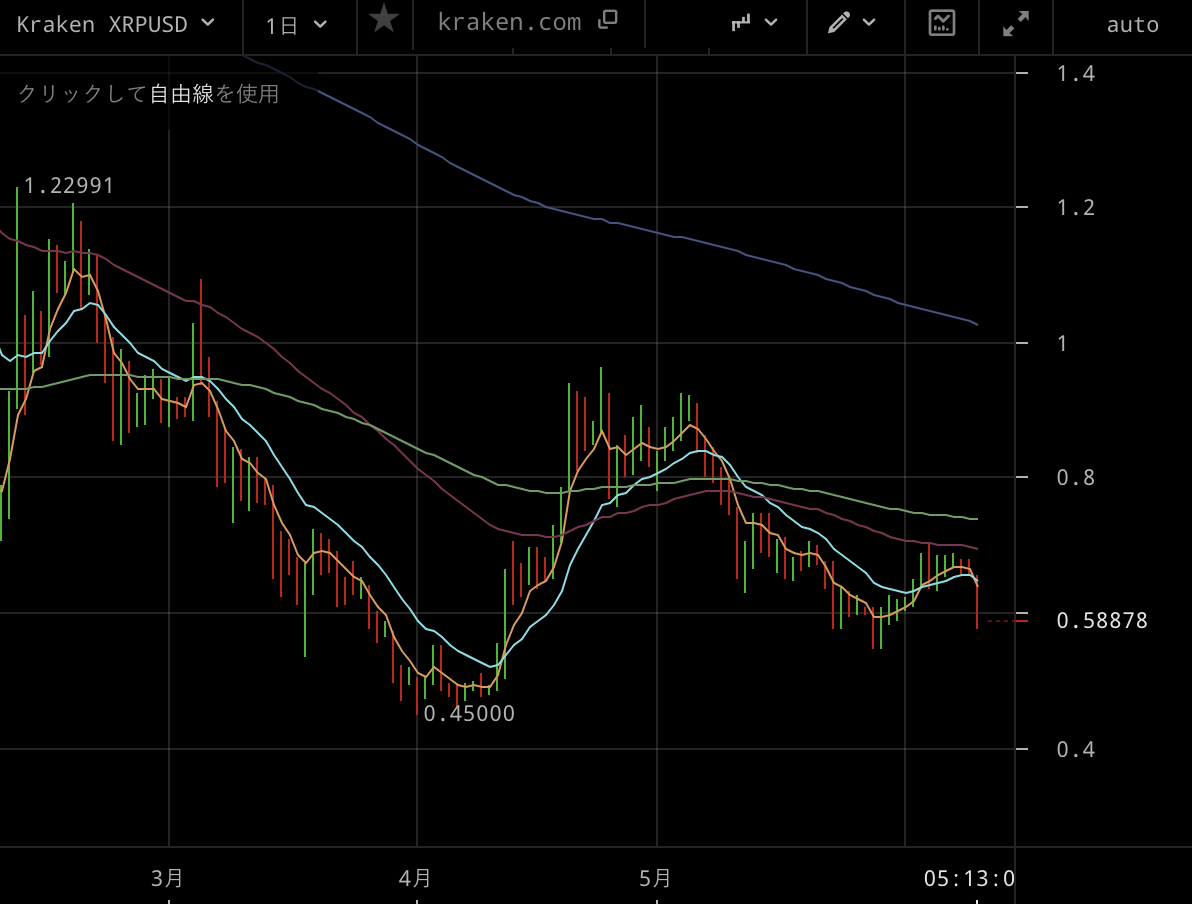Click the external-link icon beside kraken.com
This screenshot has height=904, width=1192.
[x=607, y=20]
